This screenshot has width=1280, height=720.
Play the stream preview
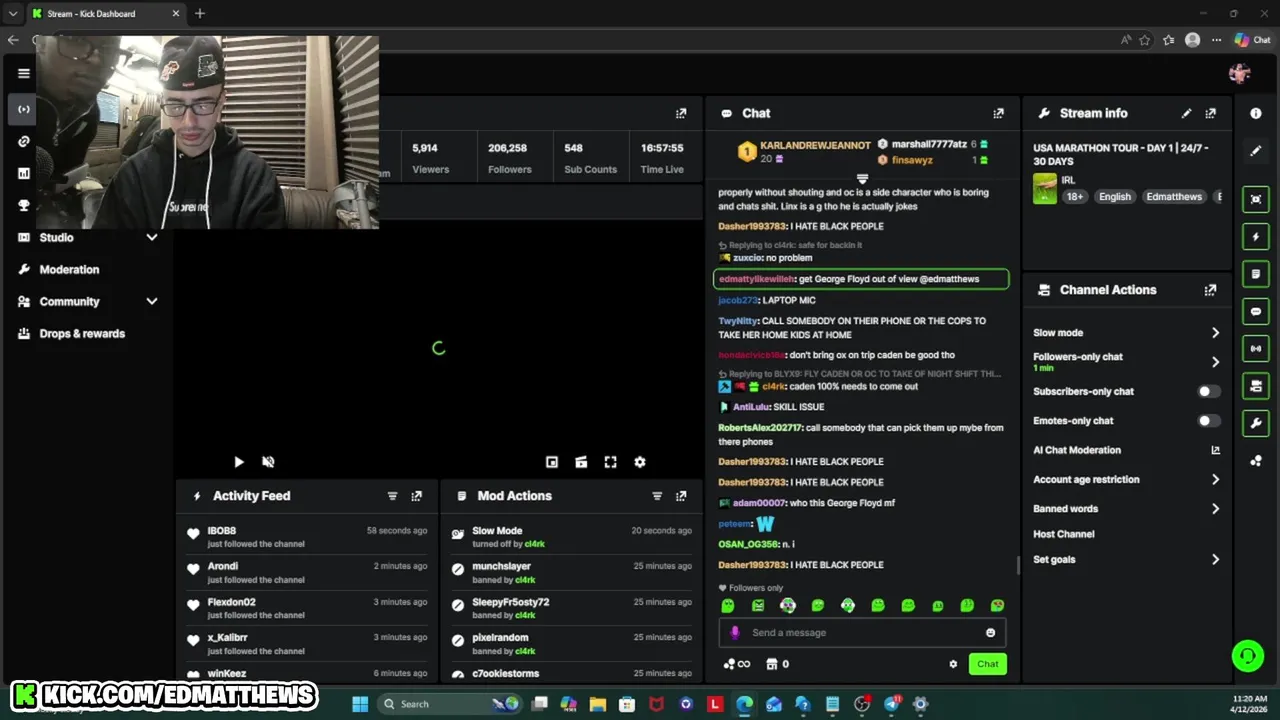pyautogui.click(x=239, y=462)
